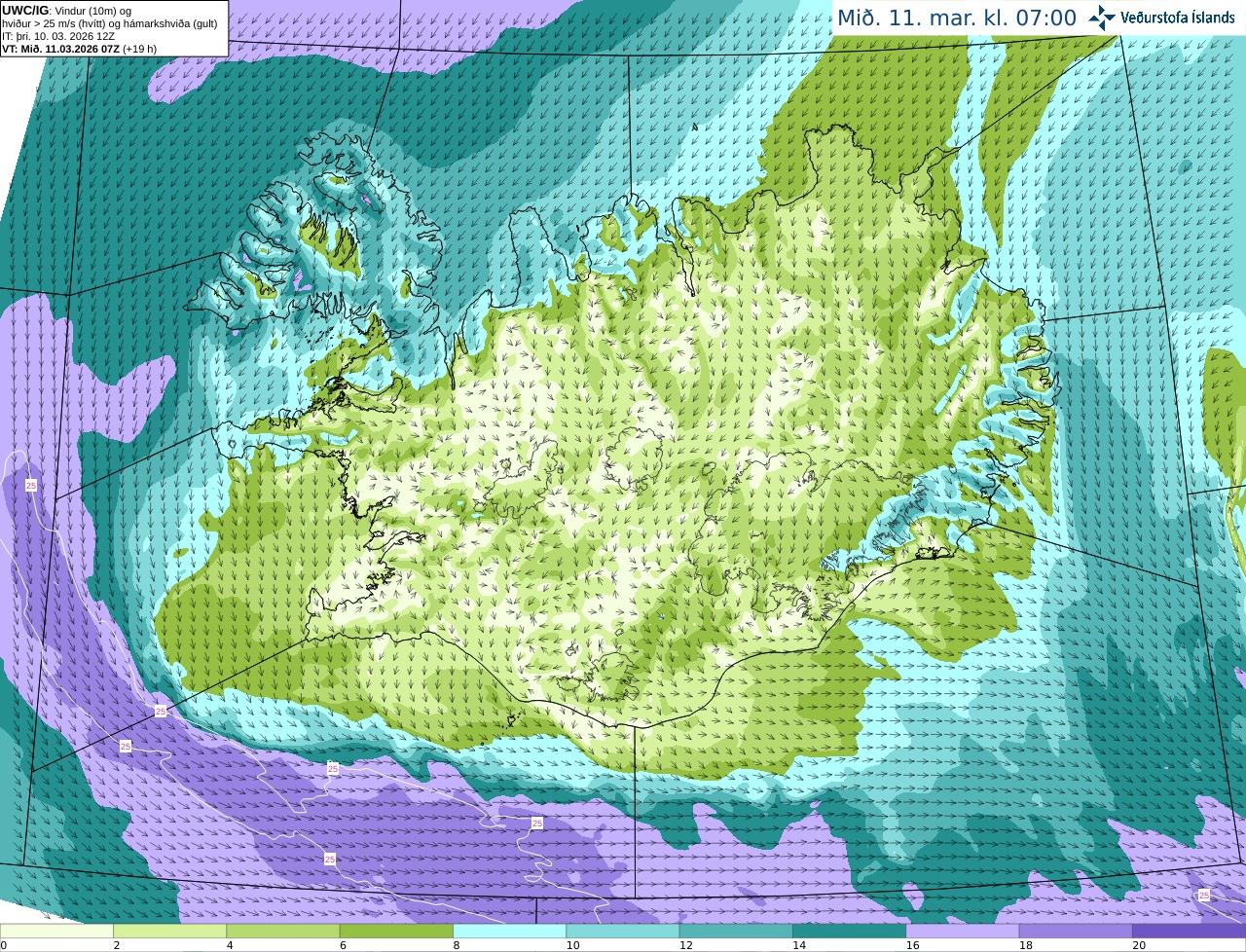Pick the 10–12 m/s light teal legend swatch

[623, 932]
